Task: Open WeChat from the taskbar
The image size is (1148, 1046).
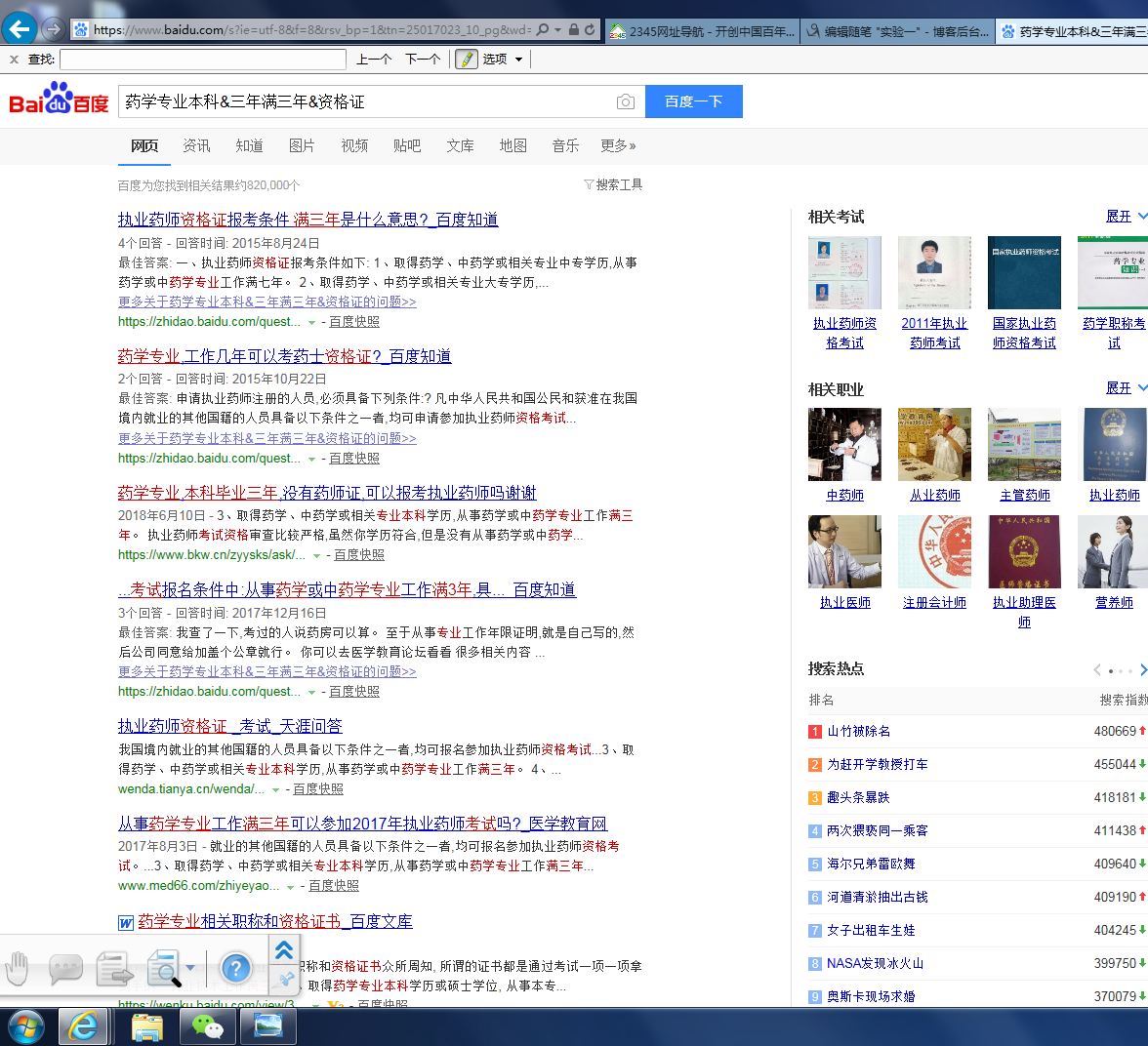Action: pyautogui.click(x=207, y=1027)
